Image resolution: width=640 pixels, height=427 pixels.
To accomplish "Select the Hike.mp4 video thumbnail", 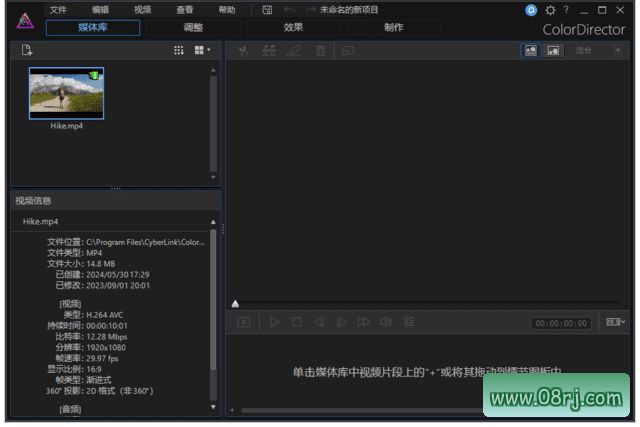I will pyautogui.click(x=67, y=93).
